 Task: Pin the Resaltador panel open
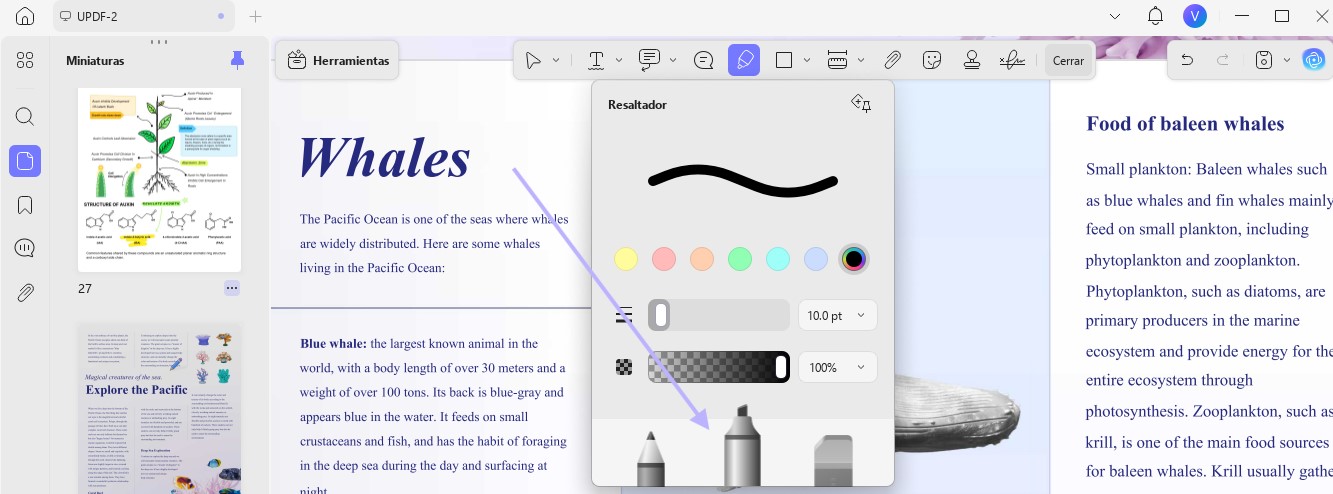(861, 104)
